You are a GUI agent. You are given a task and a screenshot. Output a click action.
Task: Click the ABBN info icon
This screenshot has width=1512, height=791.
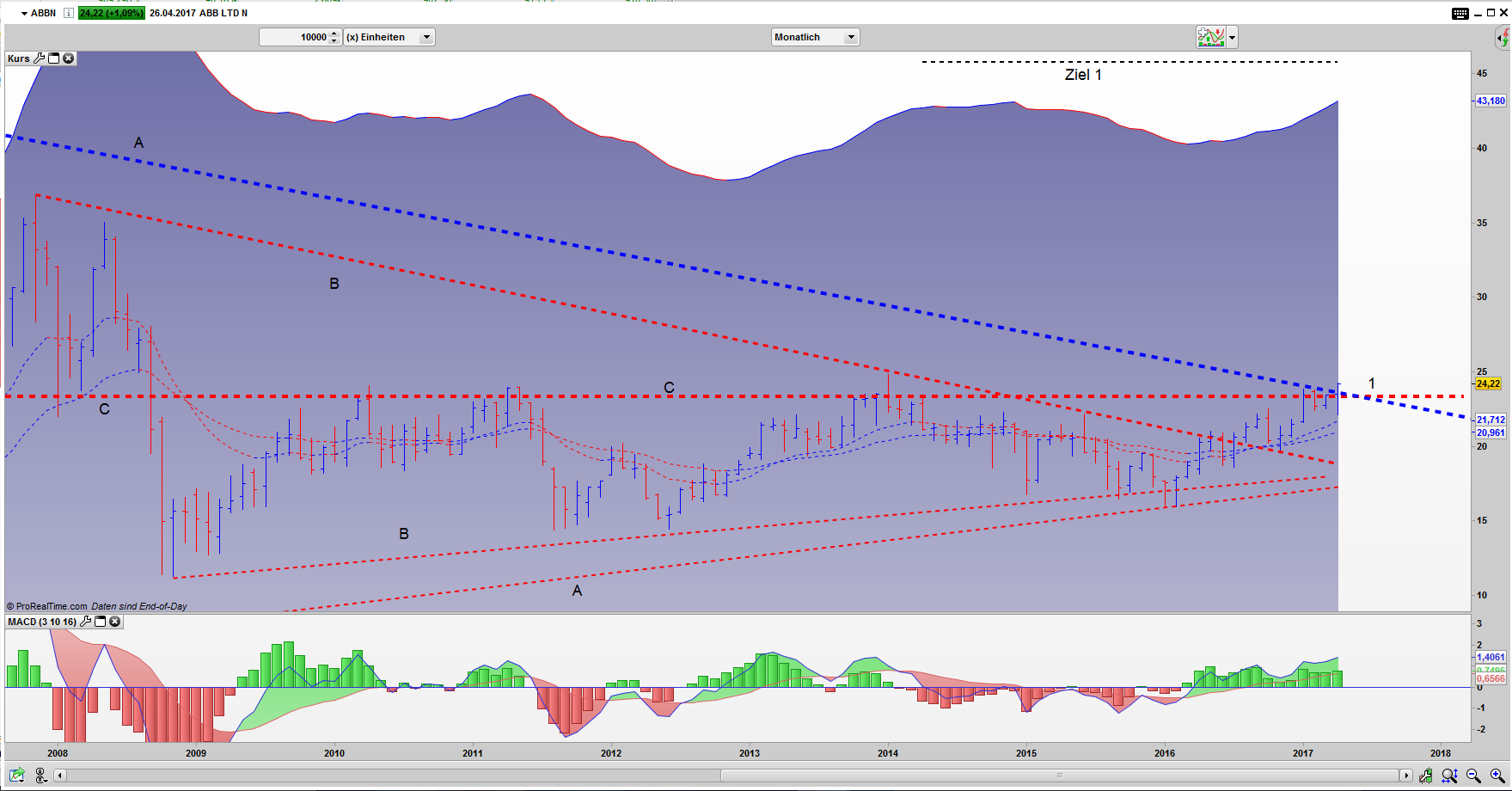(69, 13)
